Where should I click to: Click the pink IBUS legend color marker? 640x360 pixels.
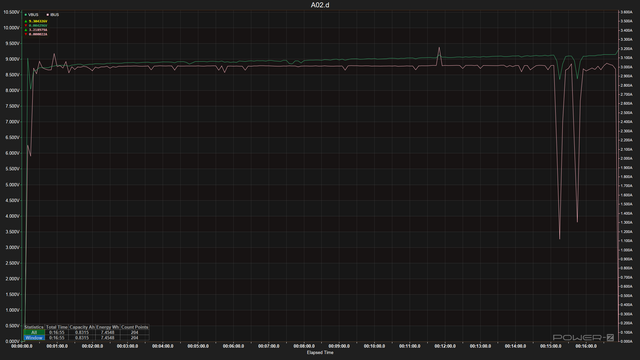click(48, 15)
